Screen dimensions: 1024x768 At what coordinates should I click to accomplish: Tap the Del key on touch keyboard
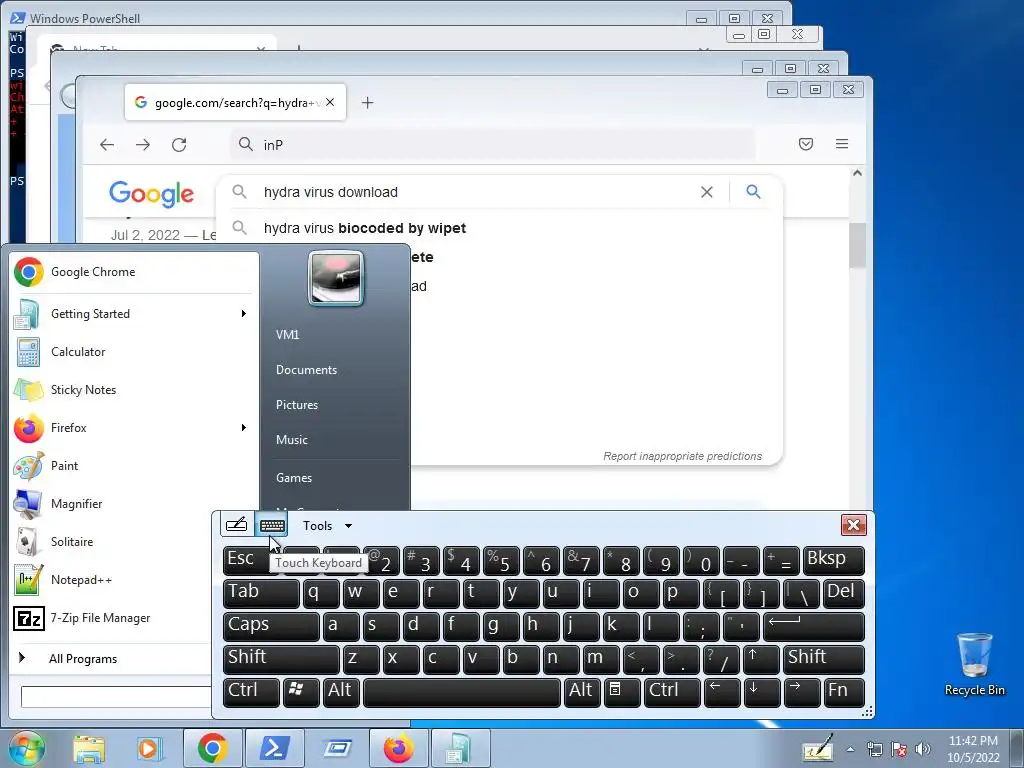(x=843, y=593)
